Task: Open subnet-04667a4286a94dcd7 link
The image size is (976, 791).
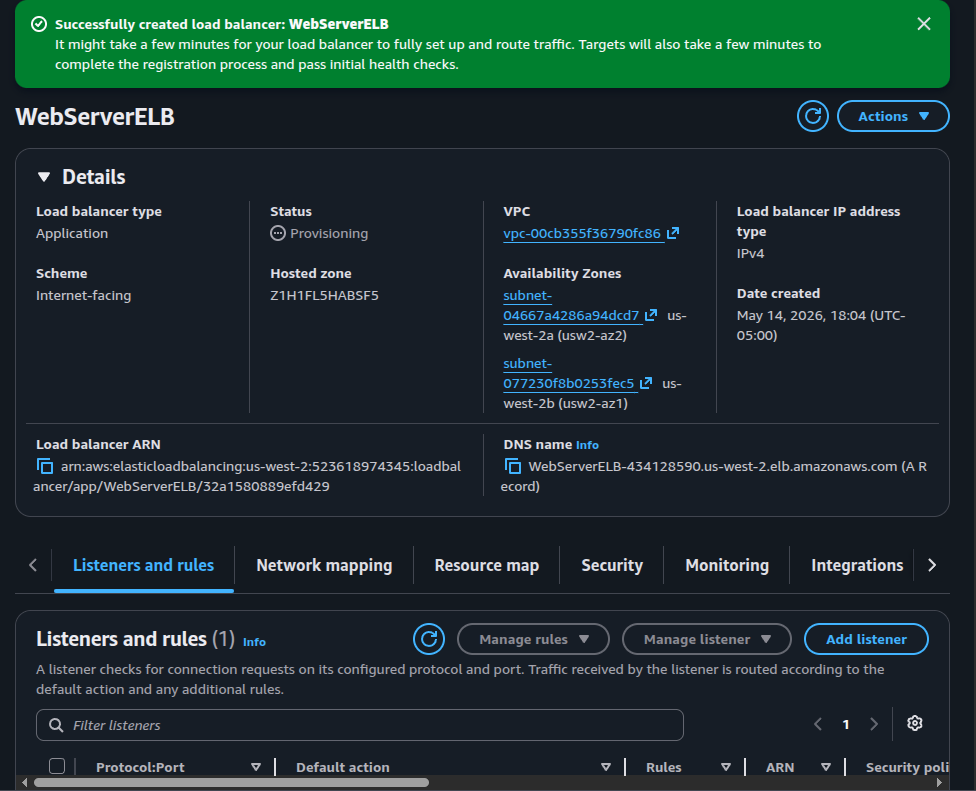Action: tap(571, 306)
